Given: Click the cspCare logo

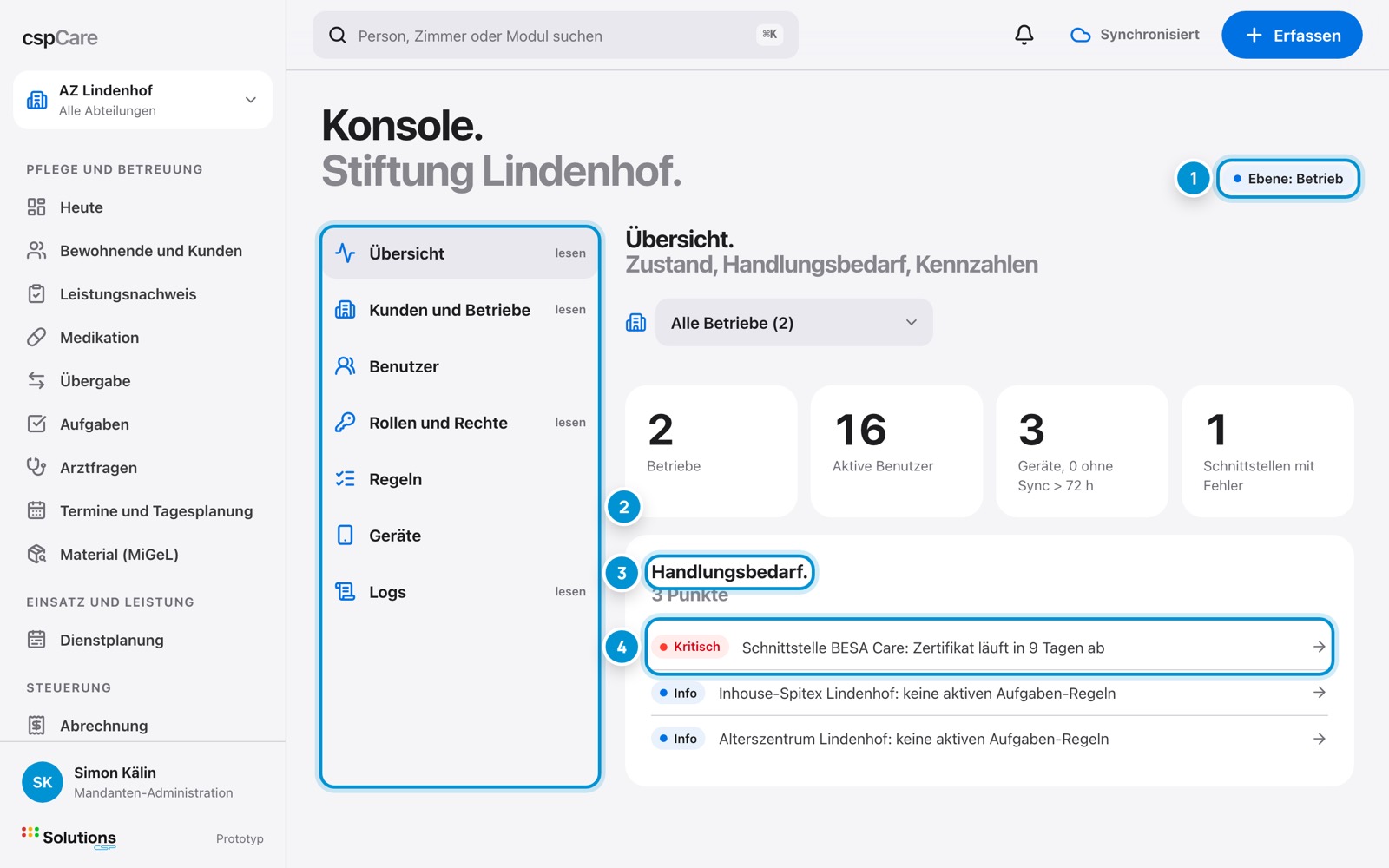Looking at the screenshot, I should 60,37.
